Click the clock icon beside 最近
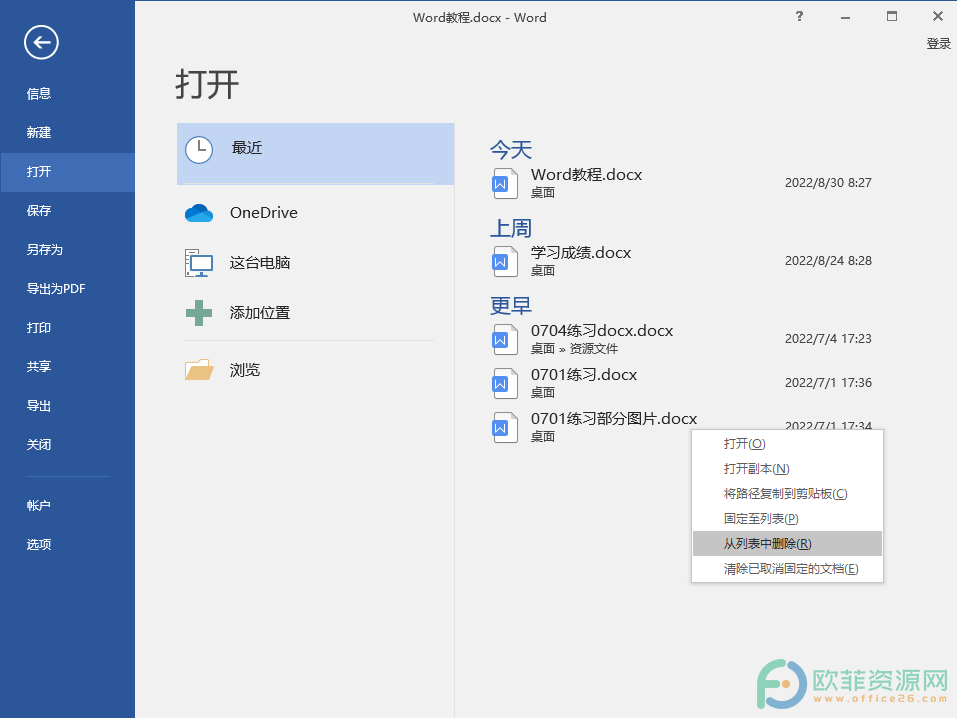957x718 pixels. [199, 150]
